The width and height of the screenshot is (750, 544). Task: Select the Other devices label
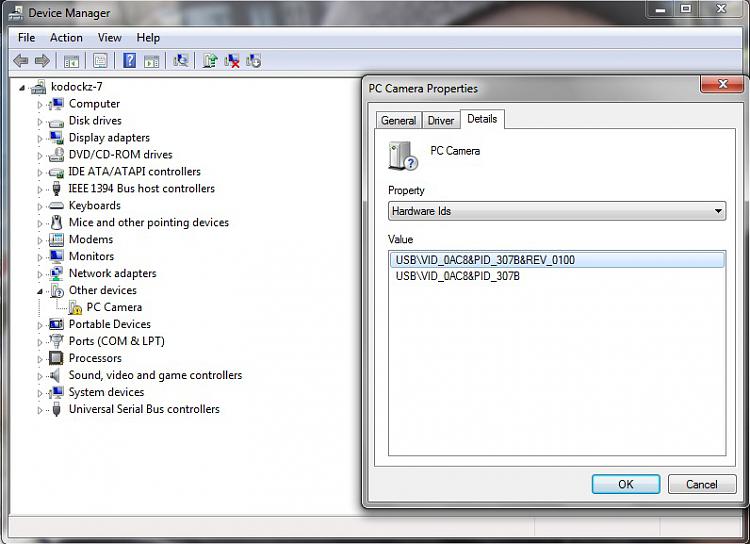click(x=102, y=290)
